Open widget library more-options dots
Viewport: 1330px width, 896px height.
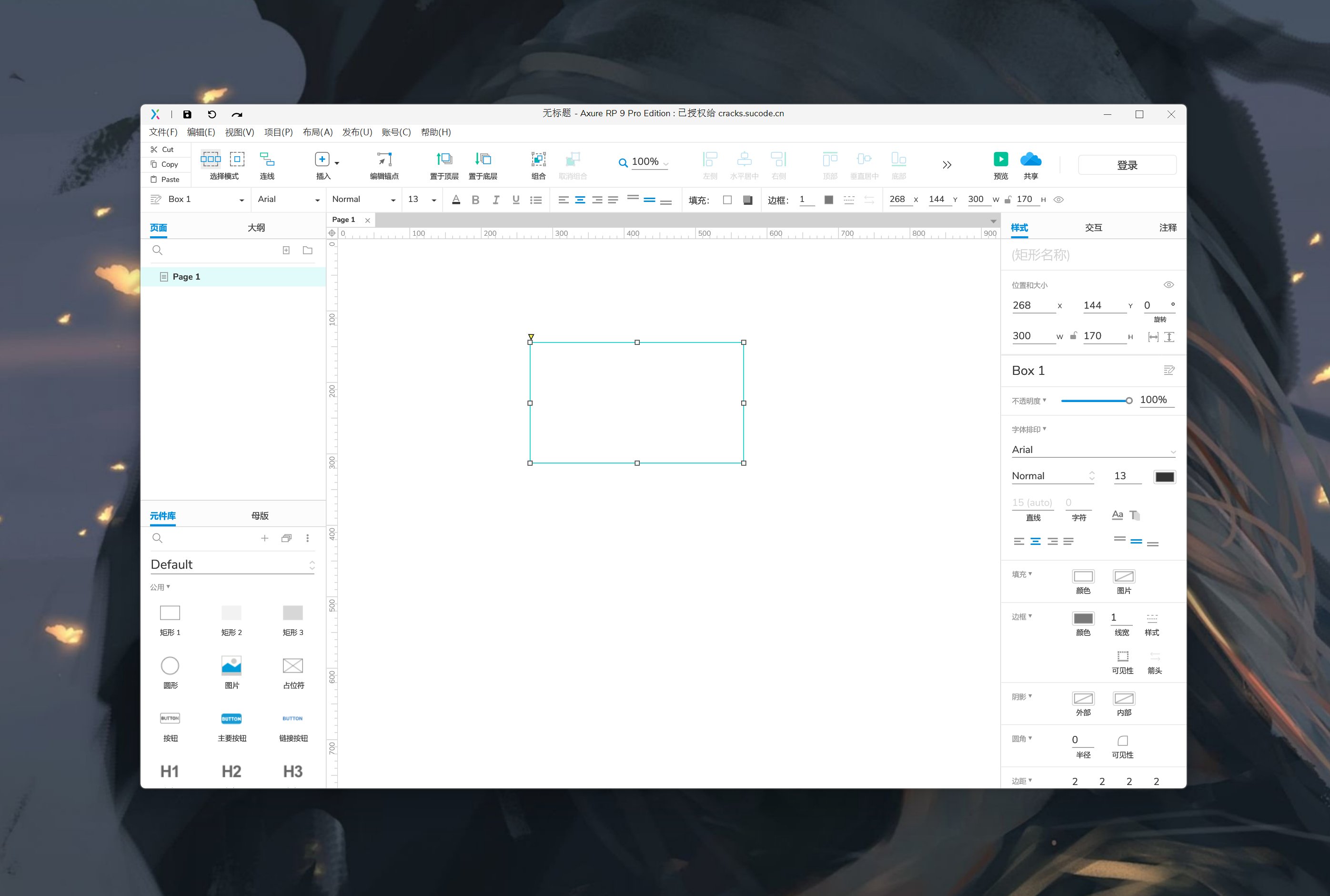click(307, 538)
